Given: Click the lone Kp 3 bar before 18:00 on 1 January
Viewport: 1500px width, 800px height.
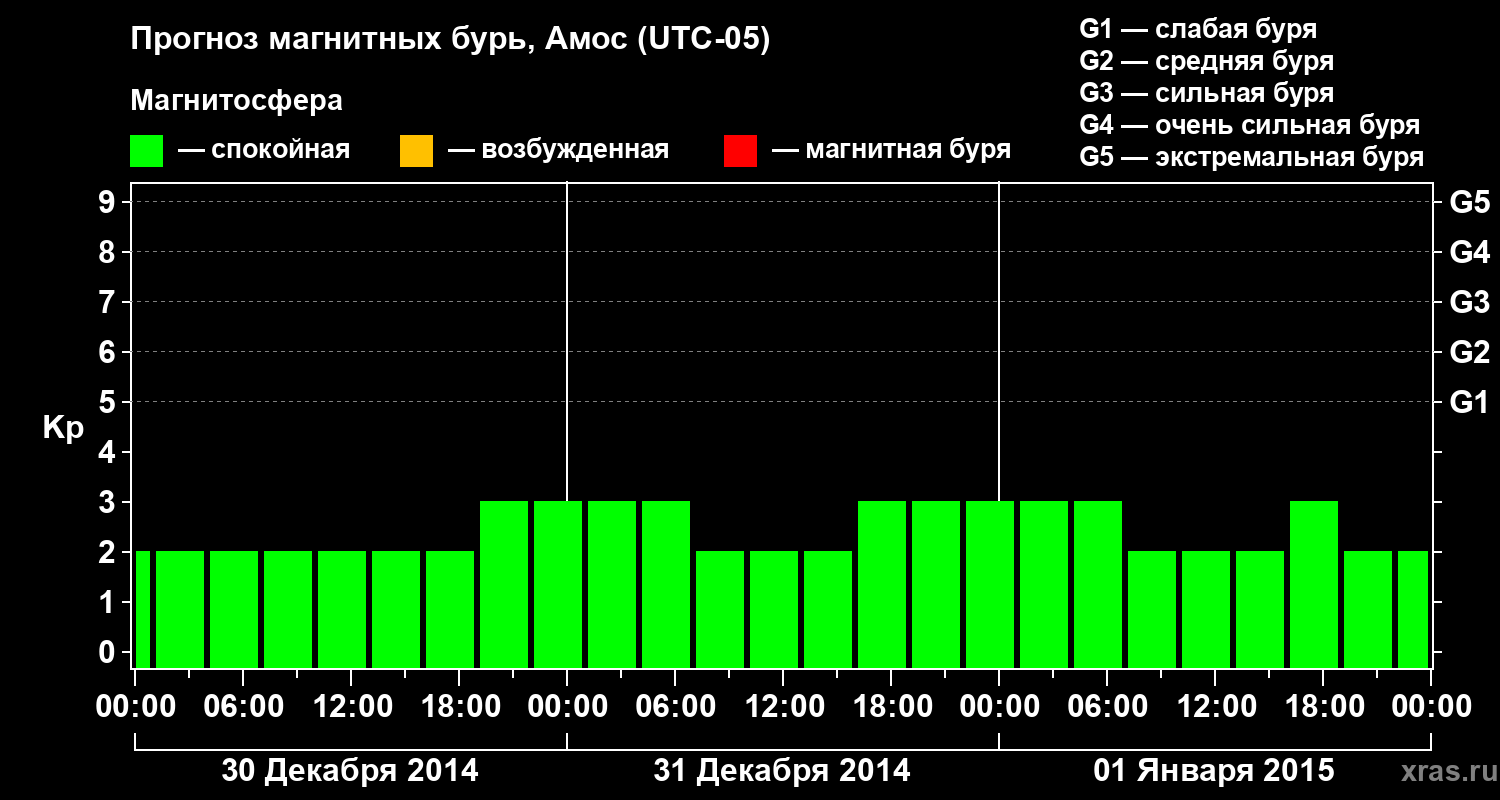Looking at the screenshot, I should 1314,584.
